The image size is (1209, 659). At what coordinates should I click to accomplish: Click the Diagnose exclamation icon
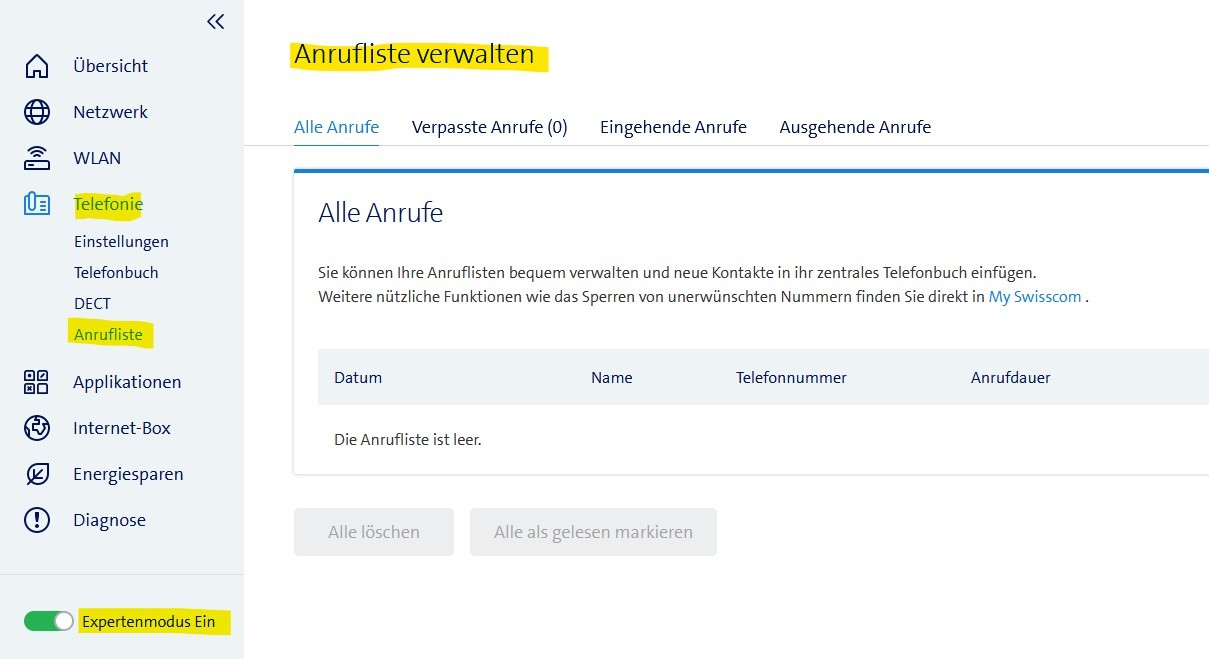point(37,520)
